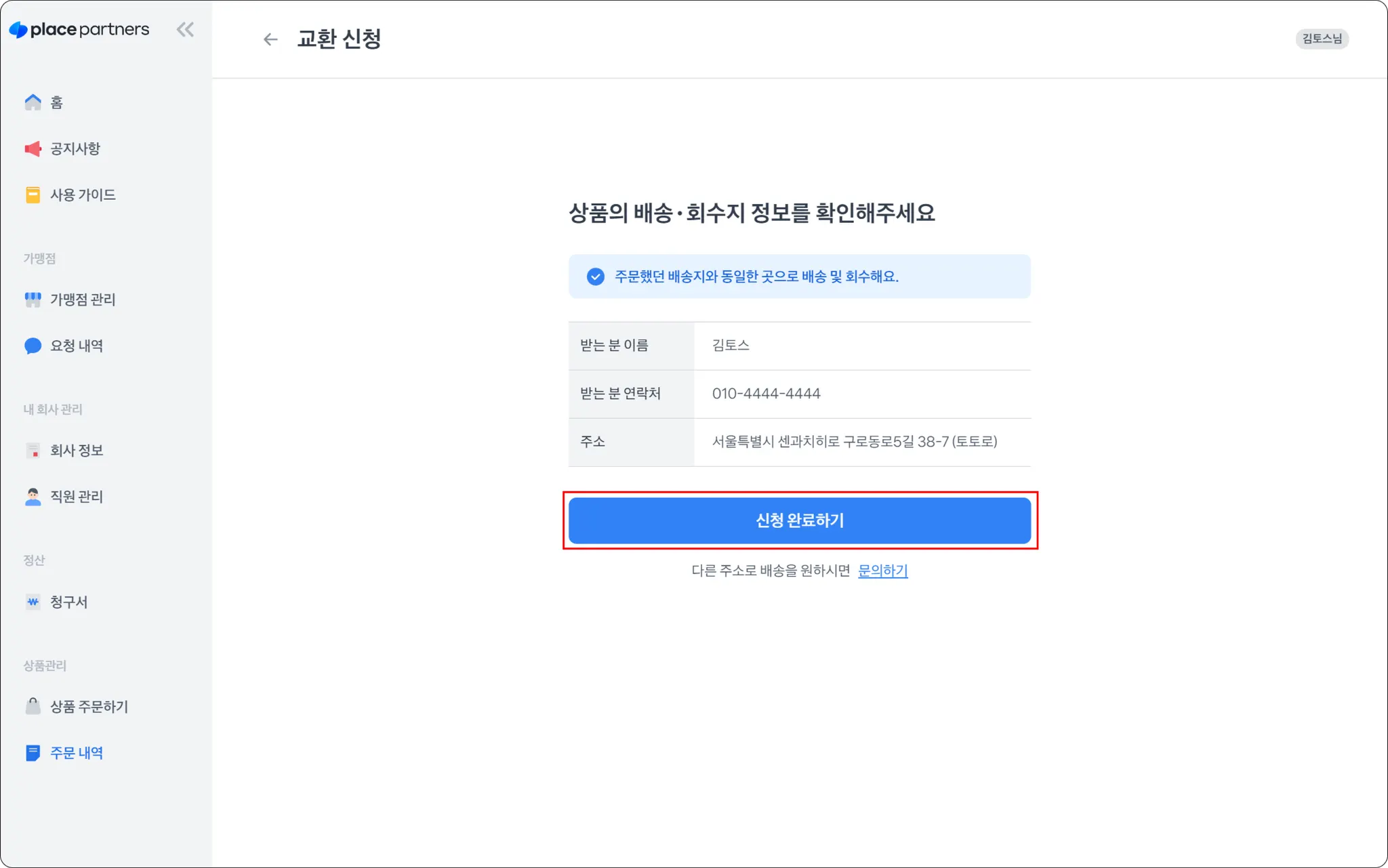1388x868 pixels.
Task: Open the 김토스님 user badge
Action: 1322,39
